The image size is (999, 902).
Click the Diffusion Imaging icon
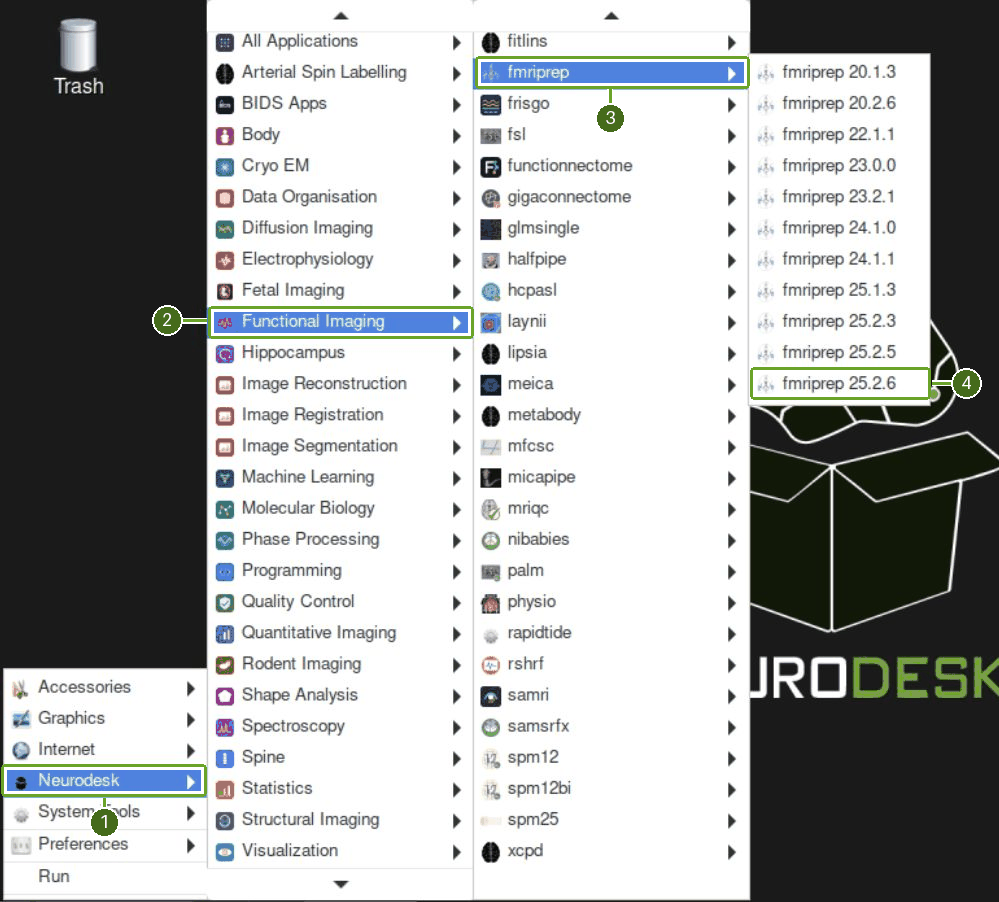[225, 229]
